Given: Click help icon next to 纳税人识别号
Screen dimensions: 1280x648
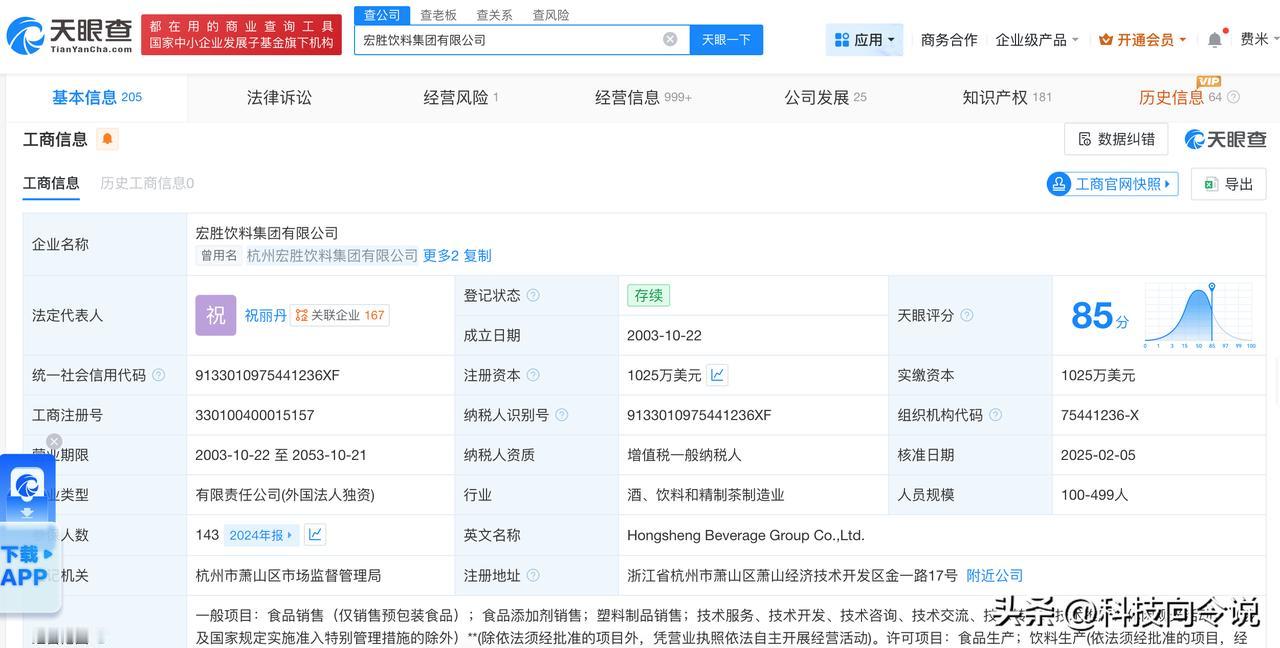Looking at the screenshot, I should [561, 415].
